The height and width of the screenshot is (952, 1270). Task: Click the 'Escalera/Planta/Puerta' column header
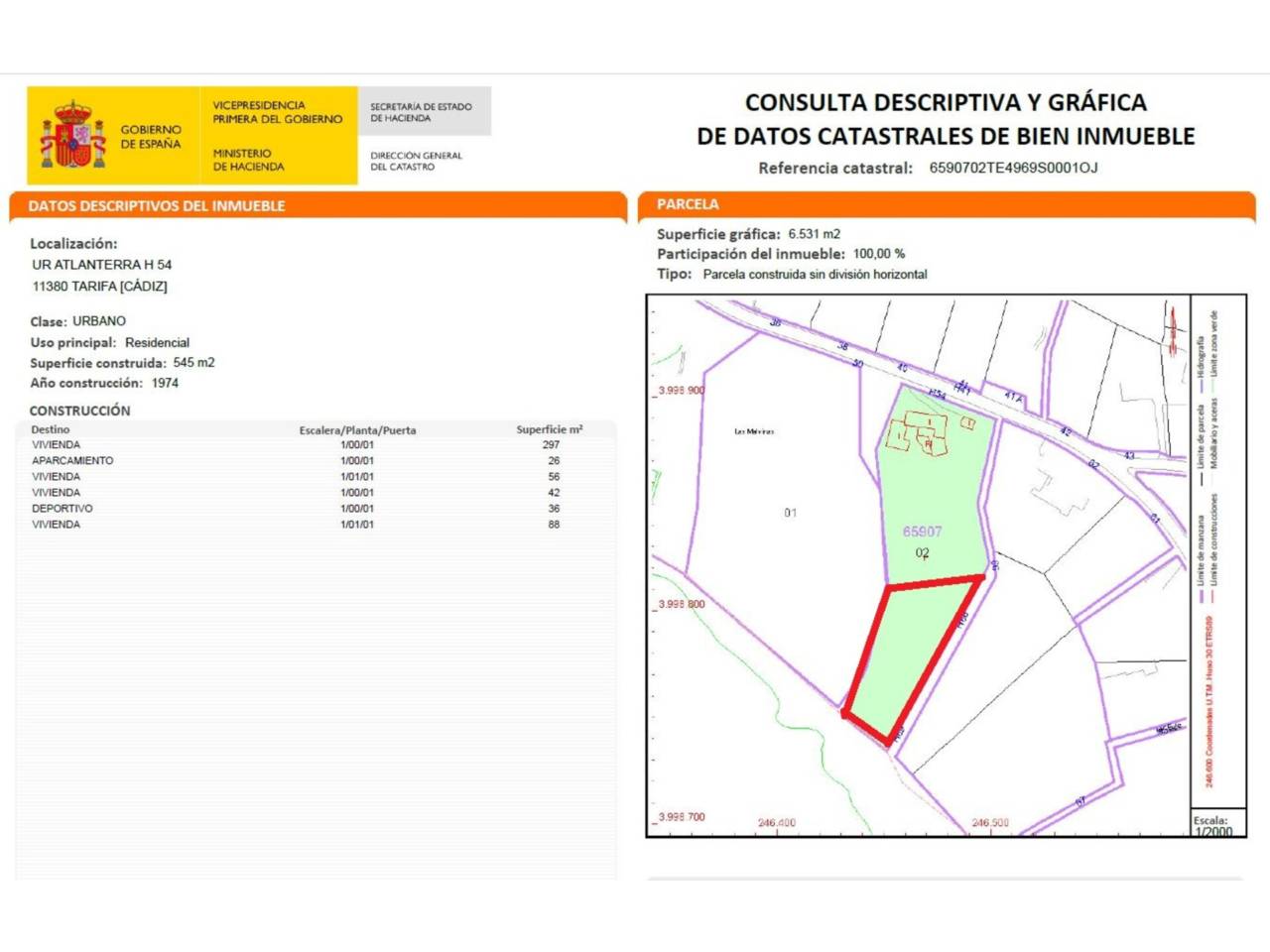[357, 430]
